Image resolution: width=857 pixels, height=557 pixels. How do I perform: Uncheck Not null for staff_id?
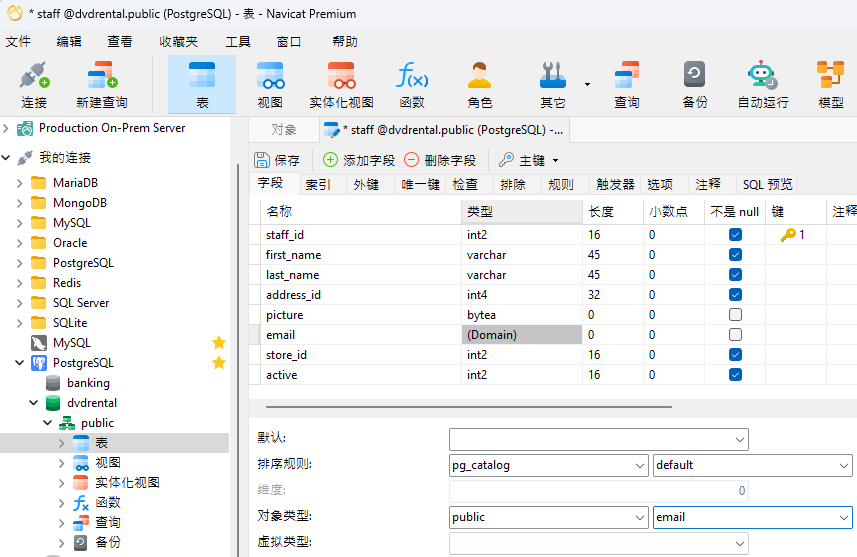pyautogui.click(x=735, y=235)
